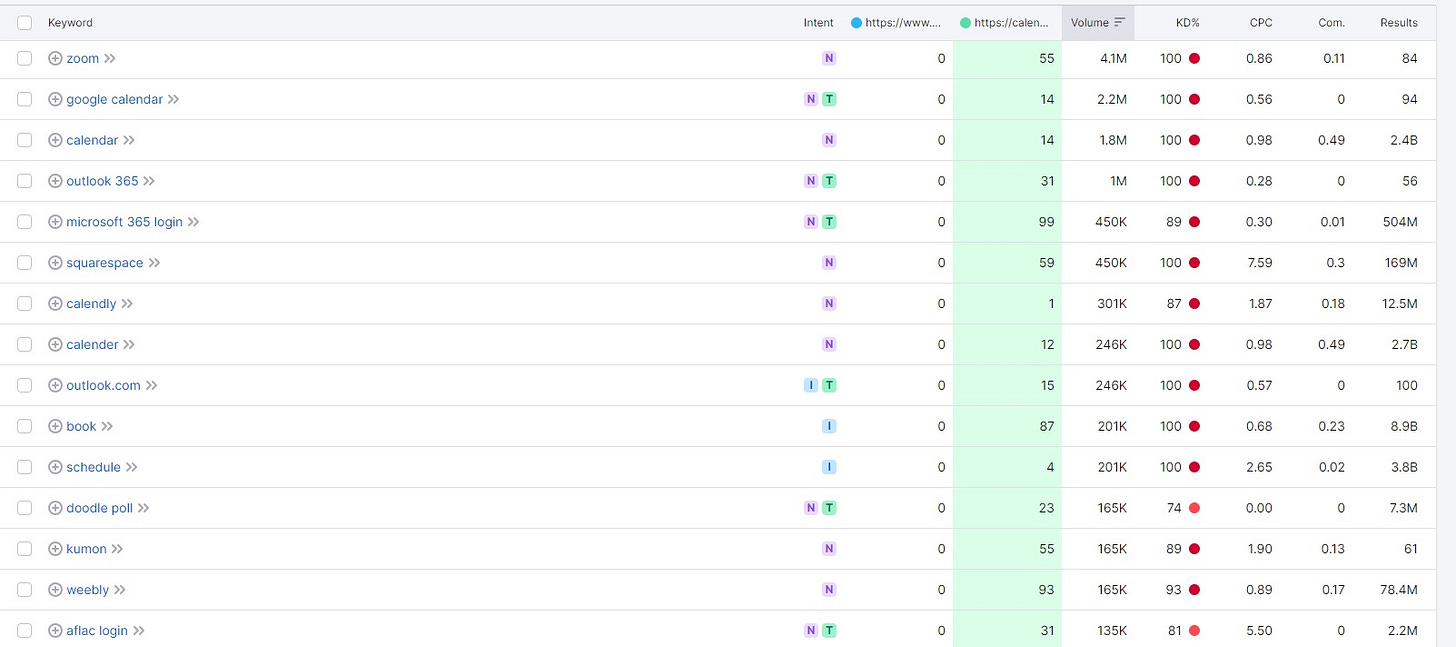
Task: Click the N intent badge for microsoft 365 login
Action: [811, 222]
